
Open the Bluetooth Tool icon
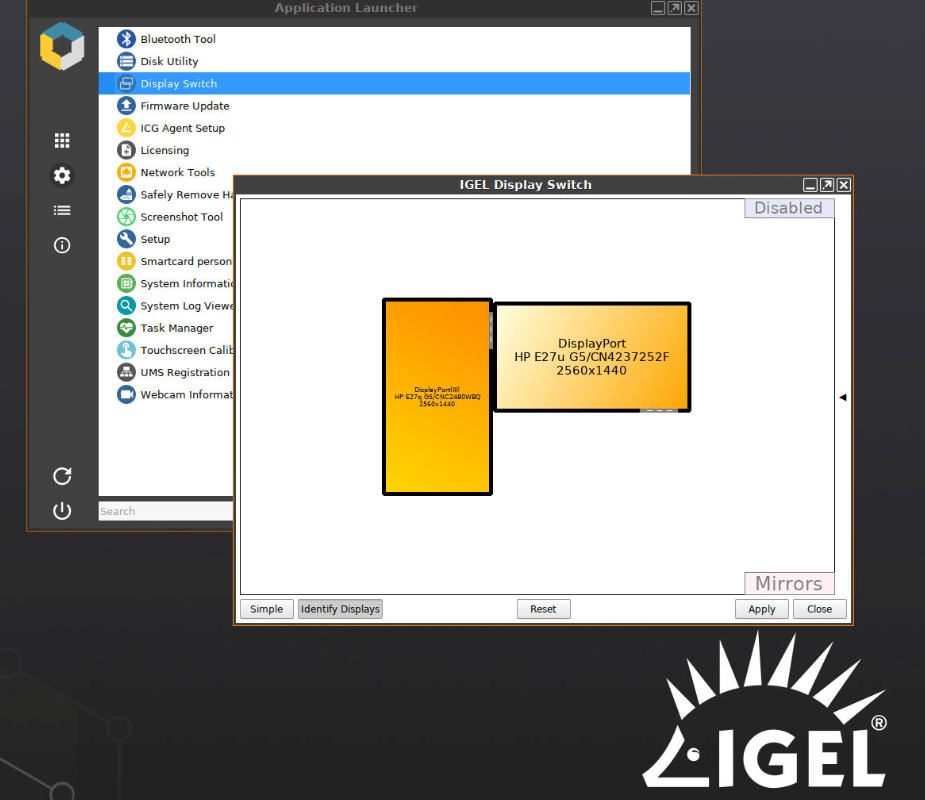click(126, 39)
